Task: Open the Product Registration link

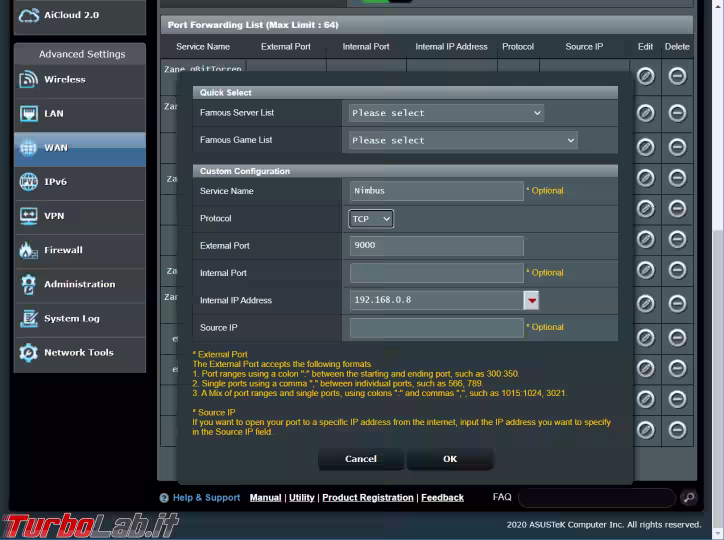Action: pyautogui.click(x=368, y=498)
